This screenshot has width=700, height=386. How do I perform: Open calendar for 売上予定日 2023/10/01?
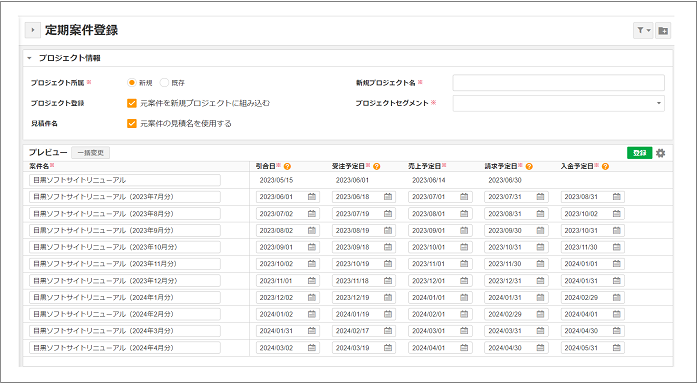464,247
